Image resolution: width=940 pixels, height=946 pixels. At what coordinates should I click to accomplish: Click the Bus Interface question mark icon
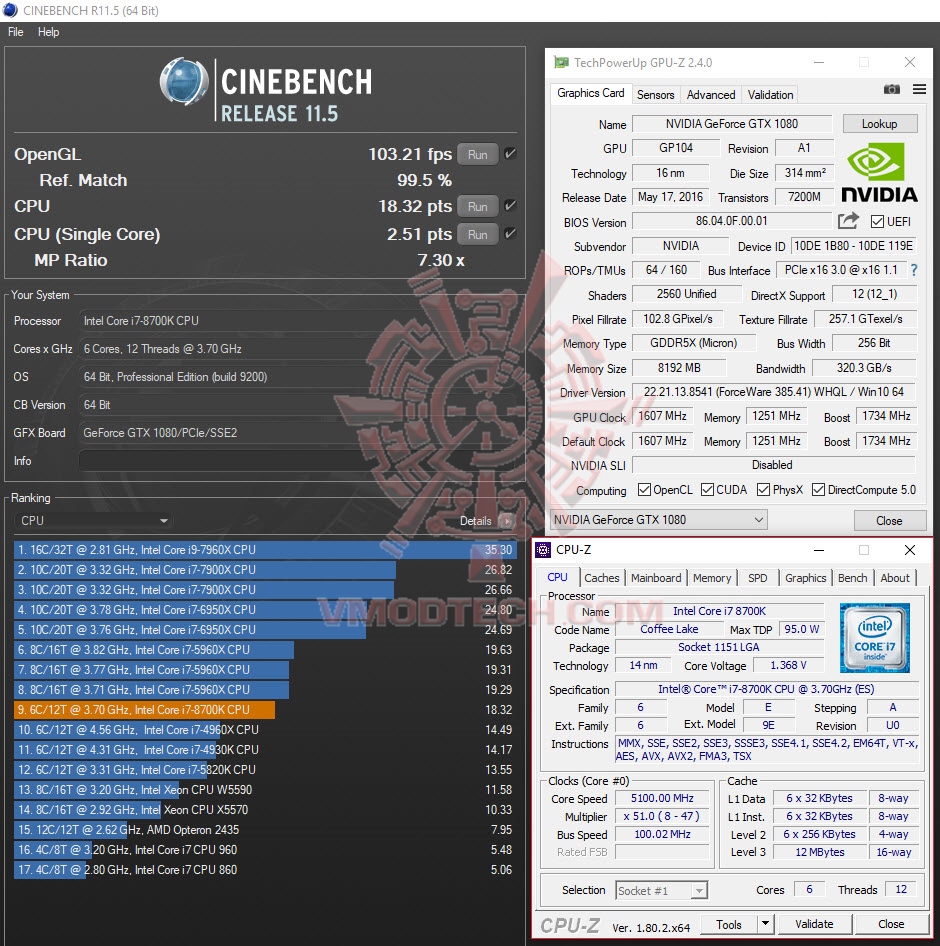(914, 270)
